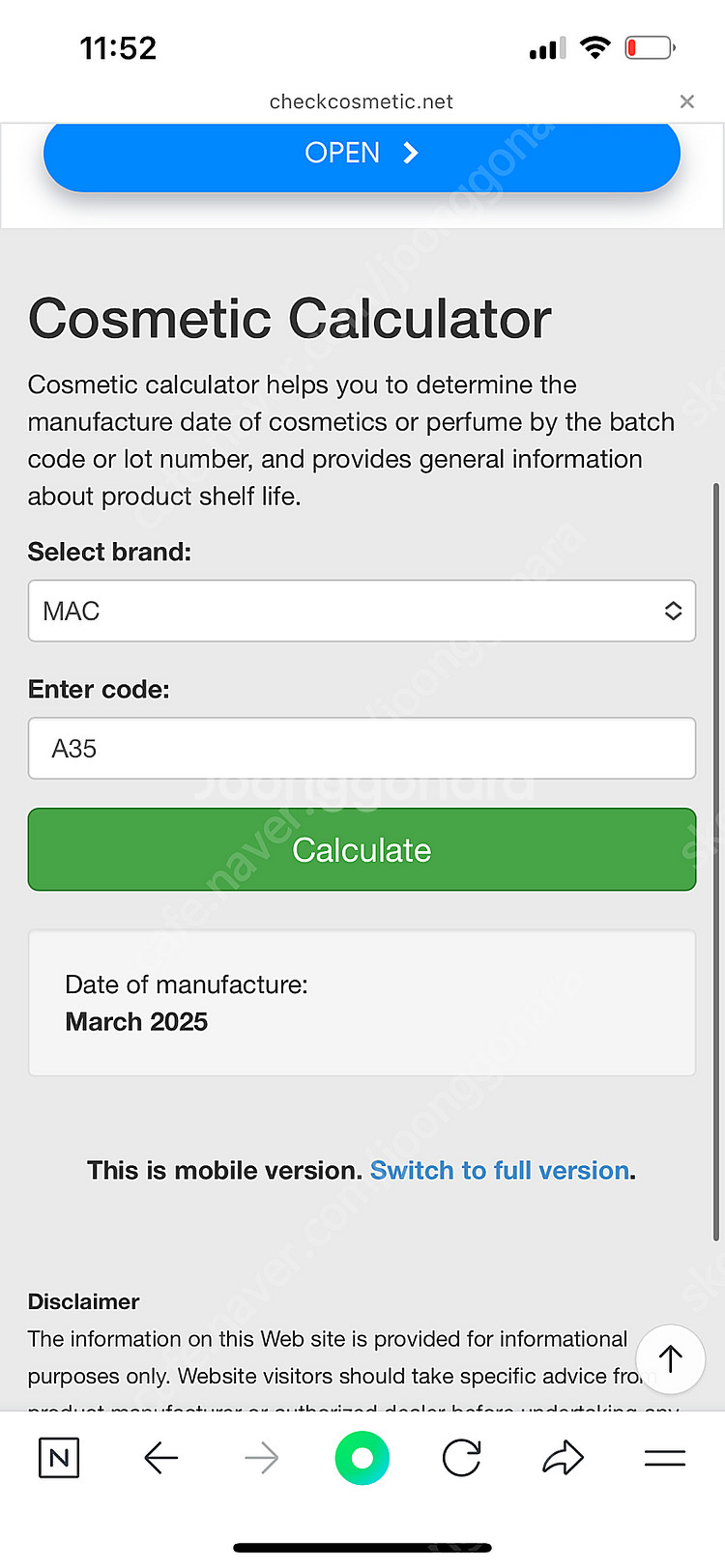725x1568 pixels.
Task: Tap the Naver N home icon
Action: 59,1458
